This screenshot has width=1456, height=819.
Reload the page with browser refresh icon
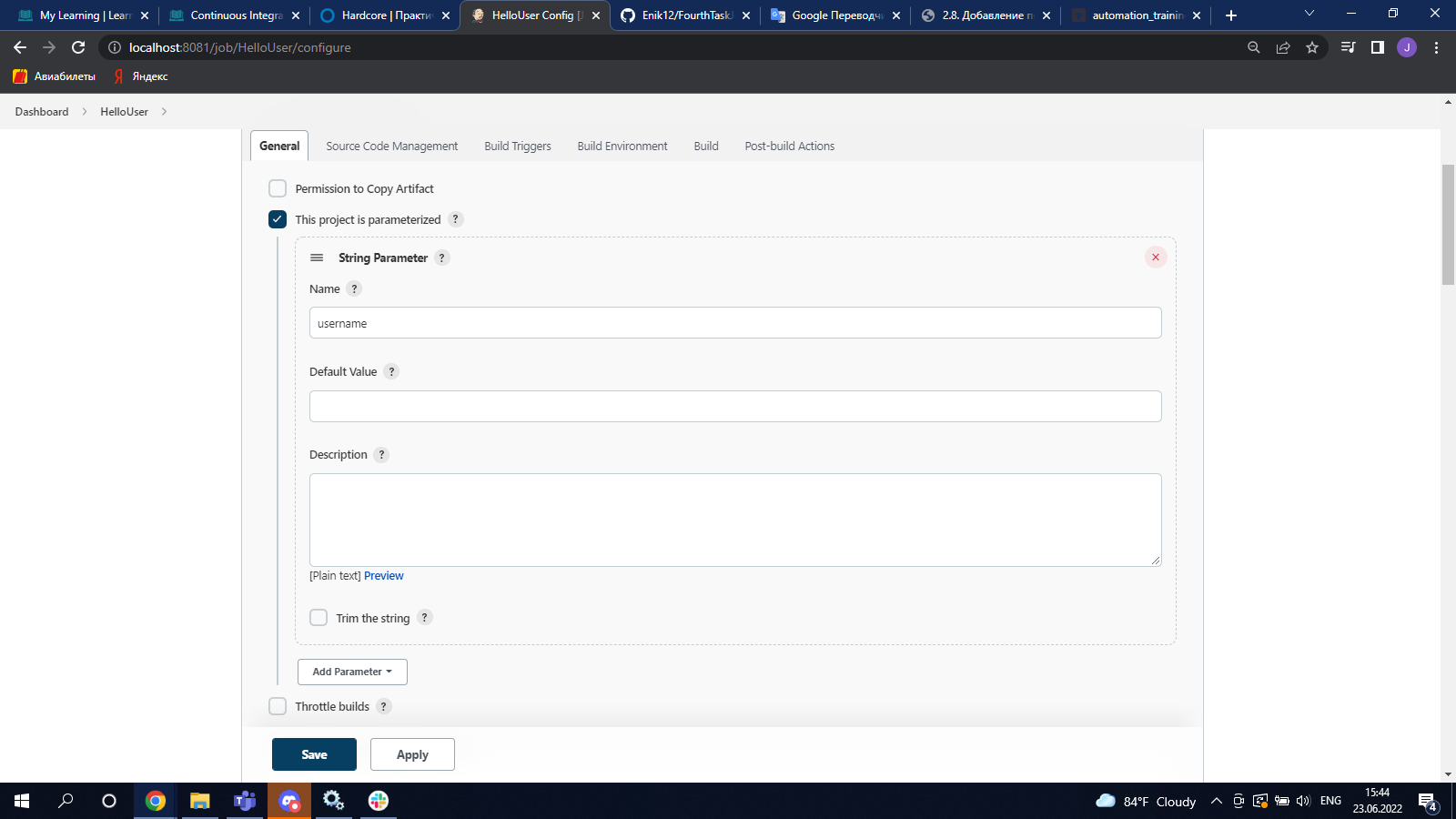click(78, 47)
